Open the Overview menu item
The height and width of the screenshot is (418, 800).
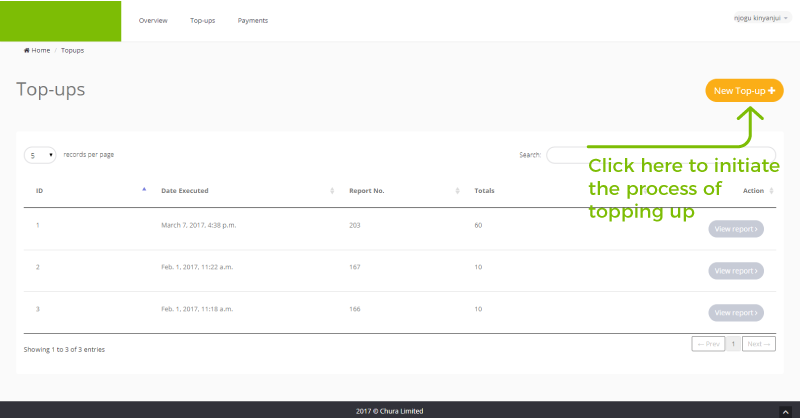click(x=153, y=21)
